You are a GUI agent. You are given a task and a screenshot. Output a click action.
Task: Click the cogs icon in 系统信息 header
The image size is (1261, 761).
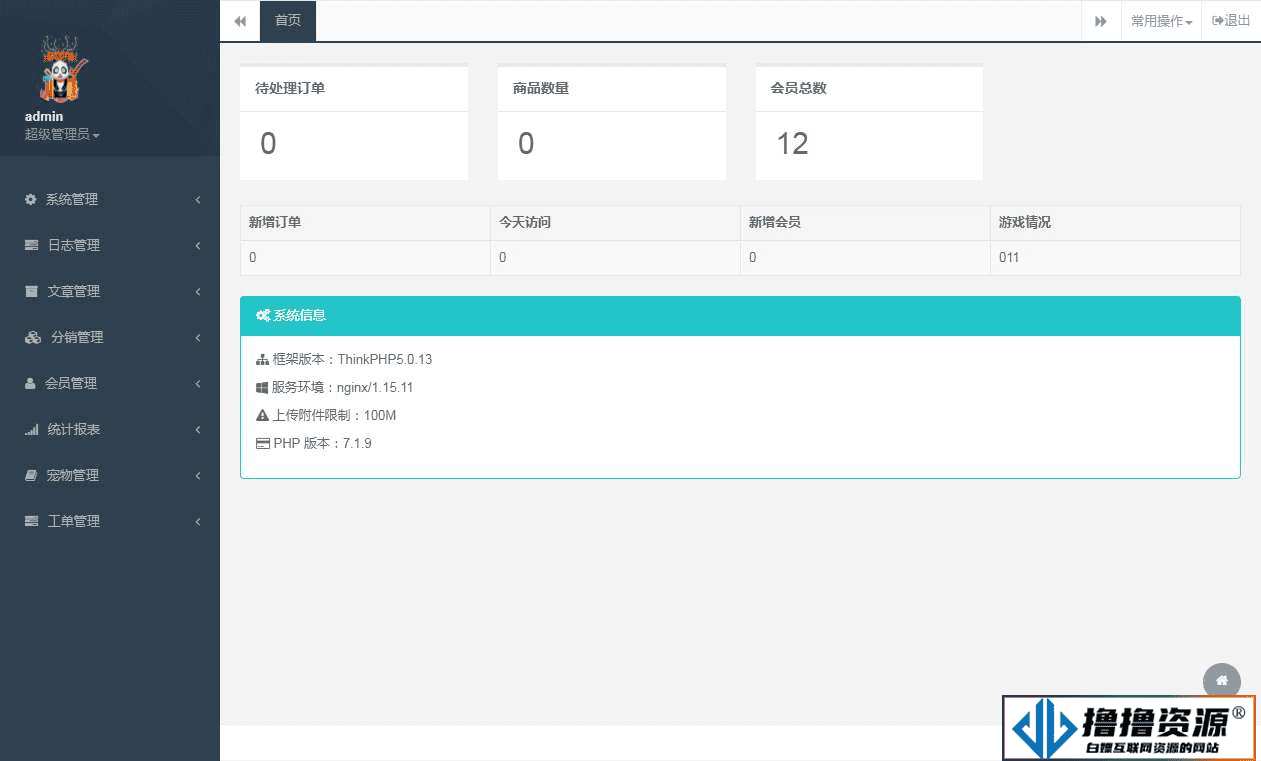point(263,316)
